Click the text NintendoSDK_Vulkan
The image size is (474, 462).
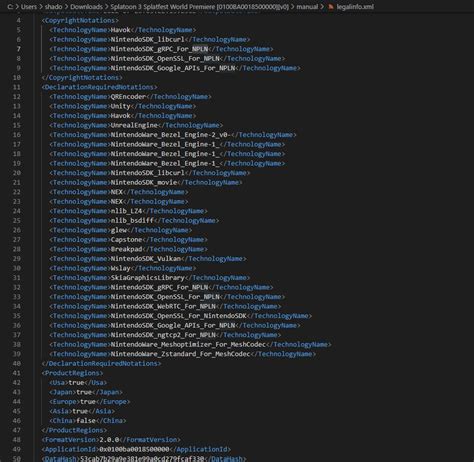click(x=146, y=259)
